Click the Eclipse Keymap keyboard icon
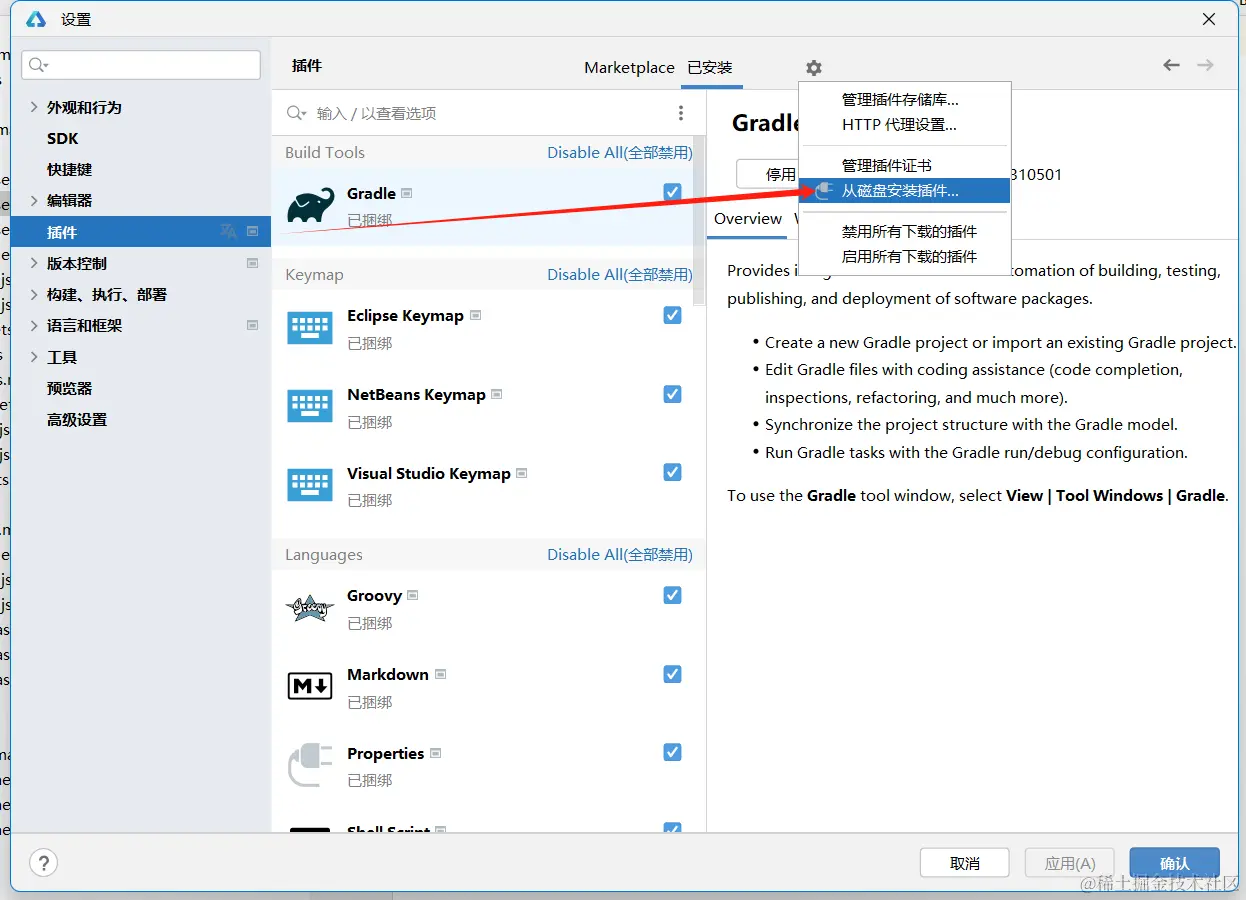This screenshot has height=900, width=1246. (x=310, y=328)
